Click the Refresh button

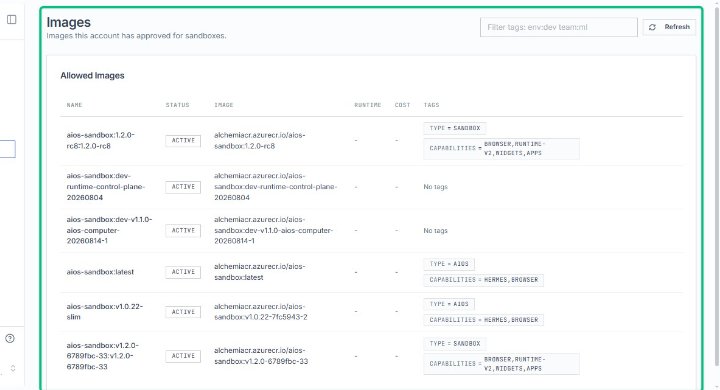669,27
